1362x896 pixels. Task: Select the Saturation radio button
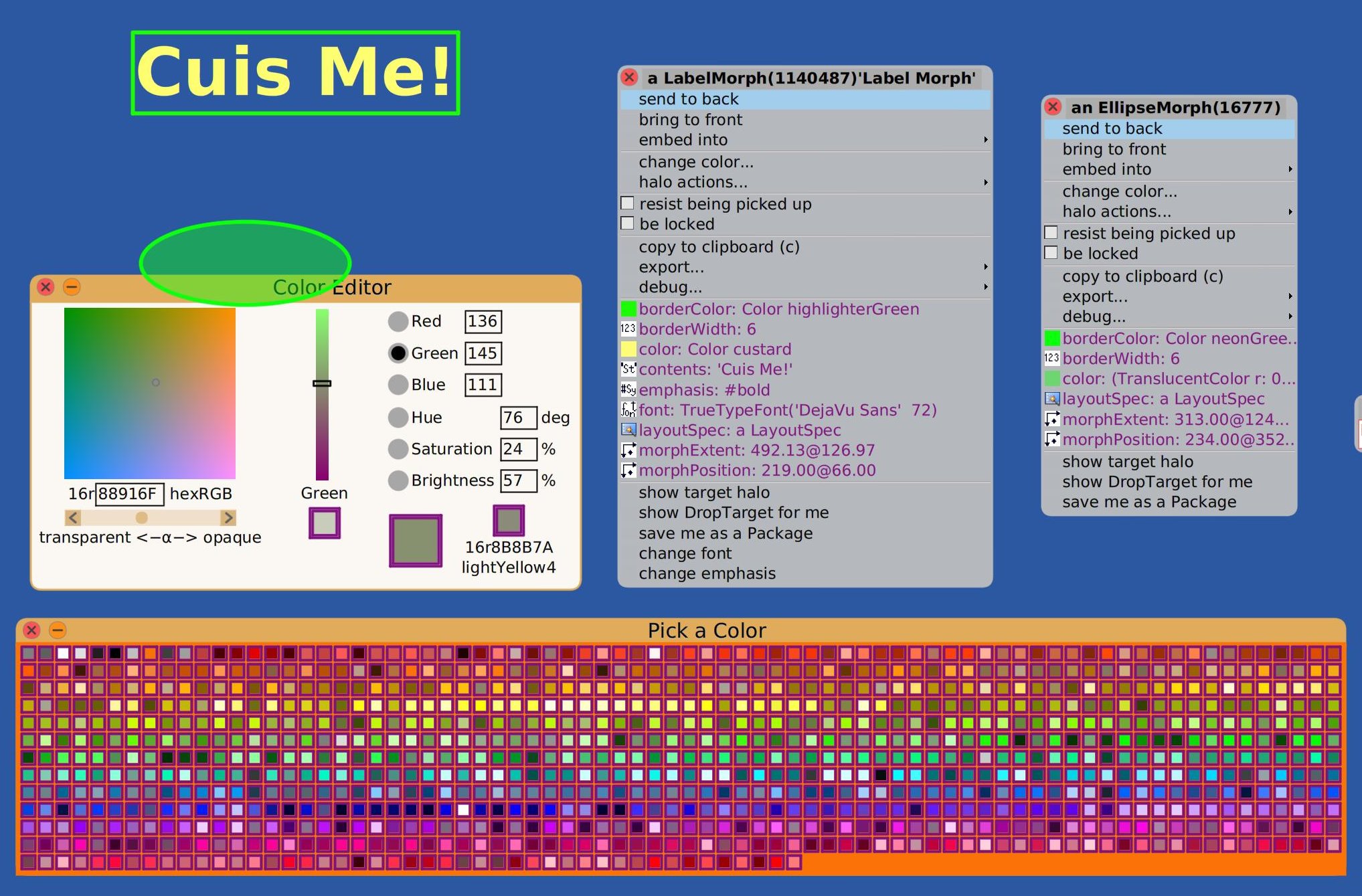(398, 449)
